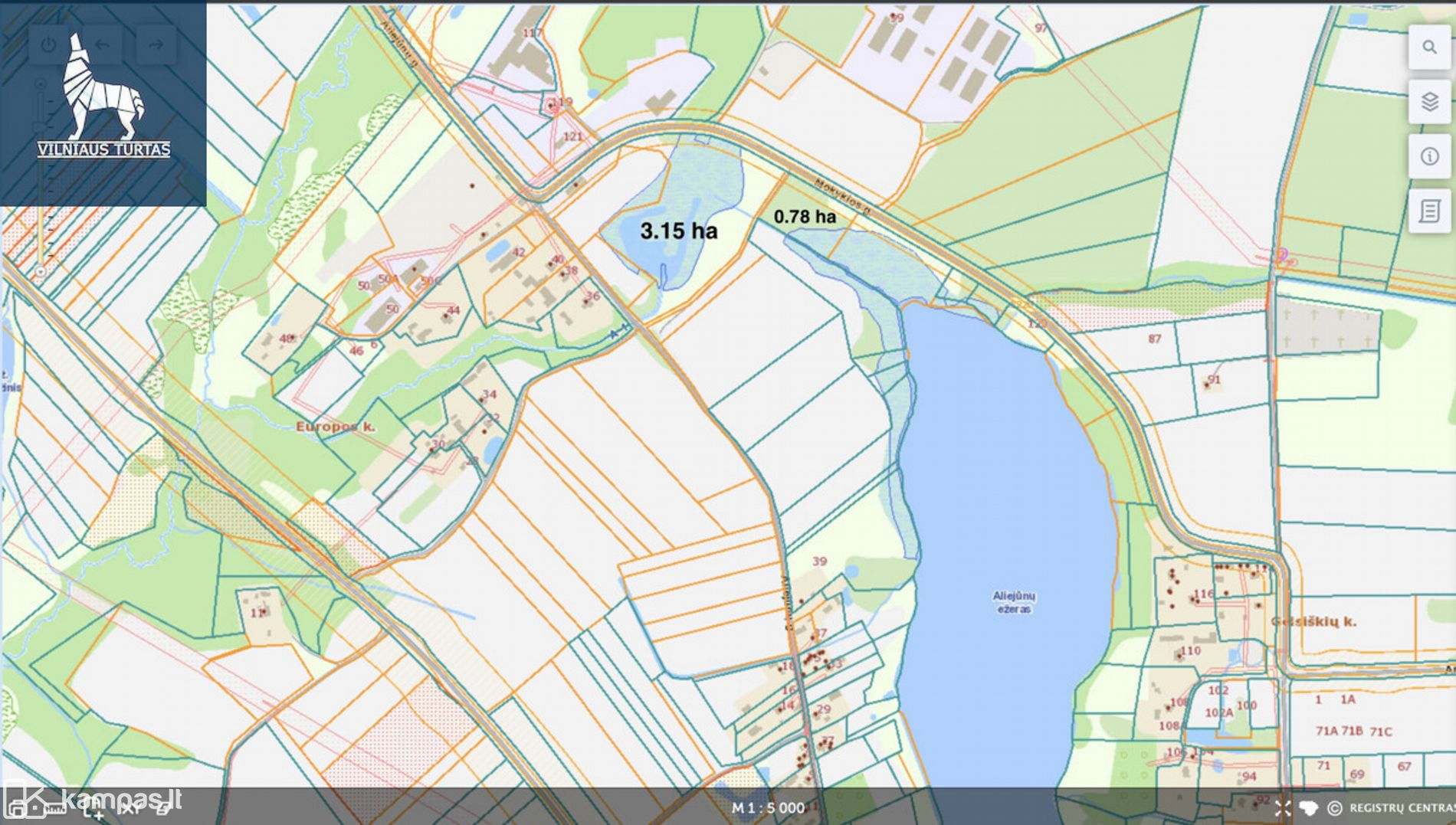This screenshot has width=1456, height=825.
Task: Click zoom-out button below zoom slider
Action: point(41,272)
